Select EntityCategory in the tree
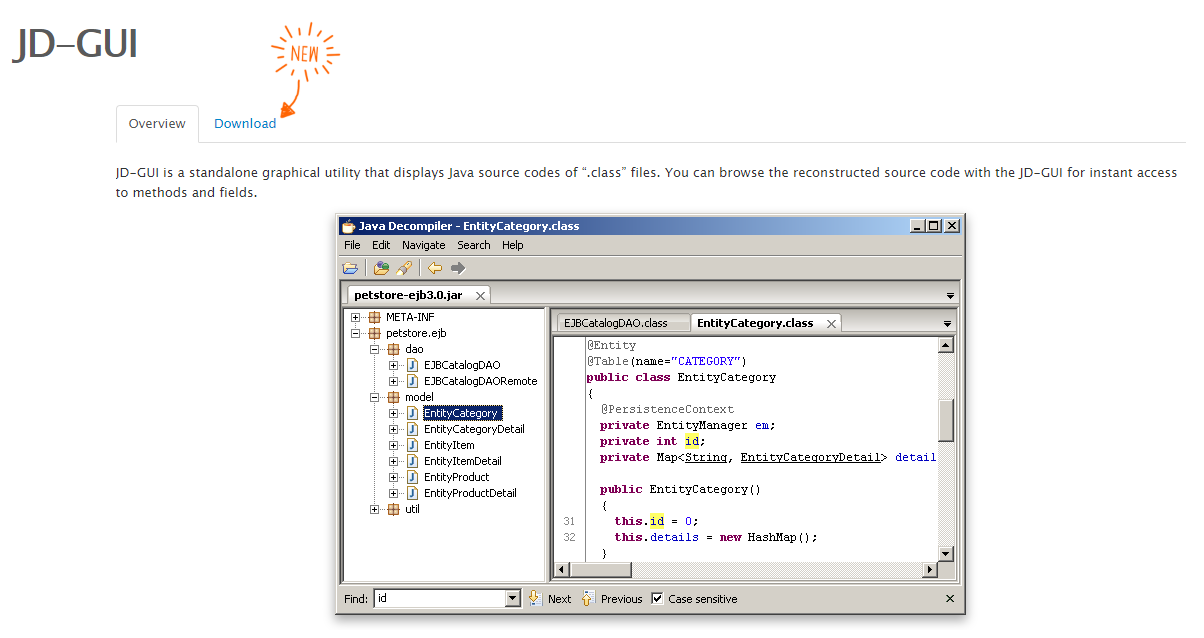This screenshot has width=1204, height=638. coord(461,413)
